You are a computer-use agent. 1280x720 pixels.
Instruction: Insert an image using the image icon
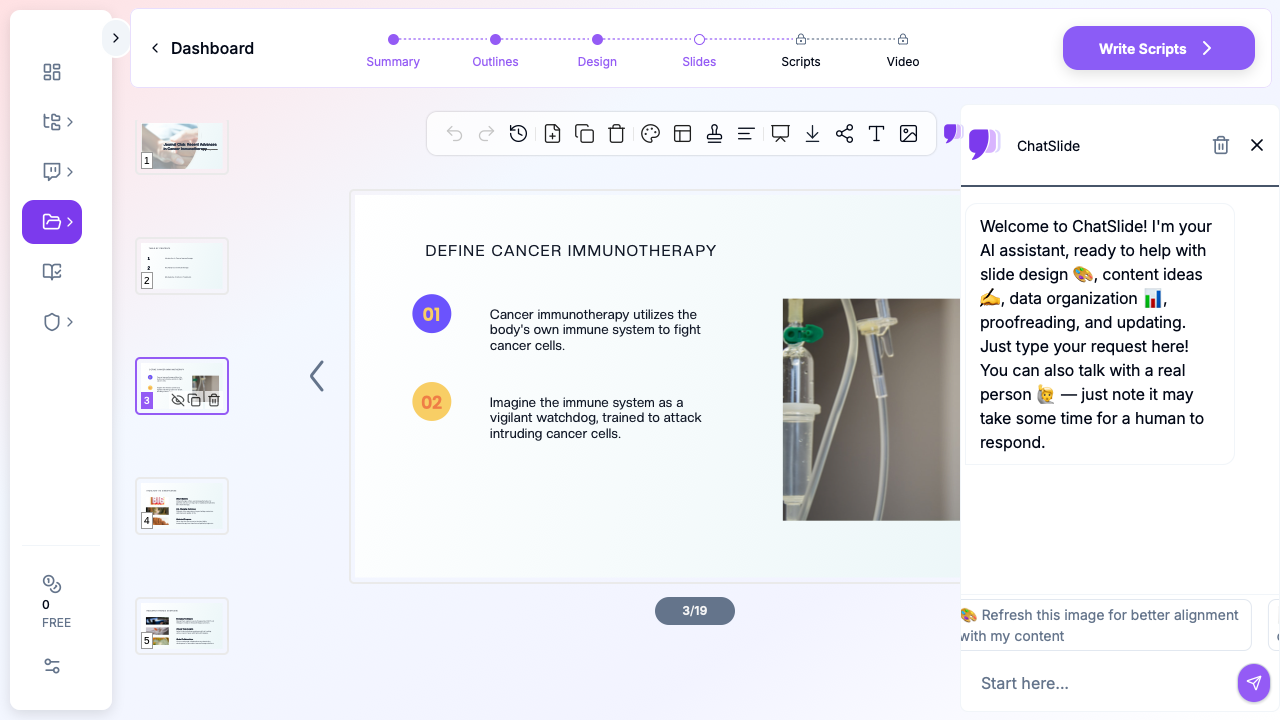coord(908,133)
